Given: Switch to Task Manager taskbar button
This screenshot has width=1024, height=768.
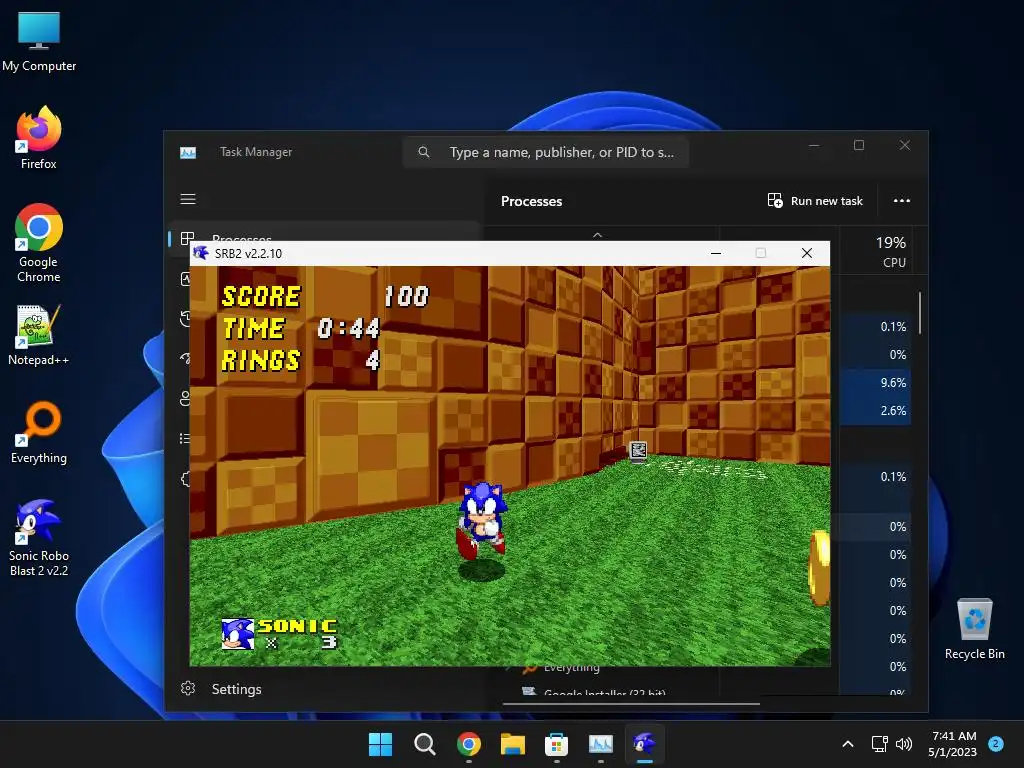Looking at the screenshot, I should [x=601, y=744].
